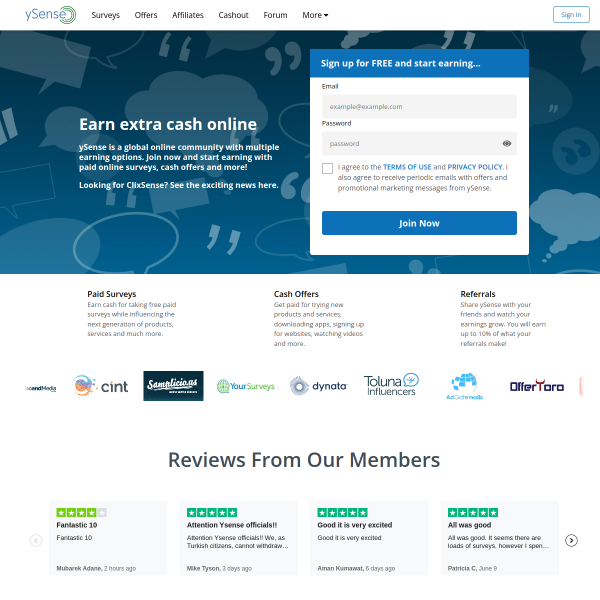
Task: Open the Surveys menu item
Action: 106,15
